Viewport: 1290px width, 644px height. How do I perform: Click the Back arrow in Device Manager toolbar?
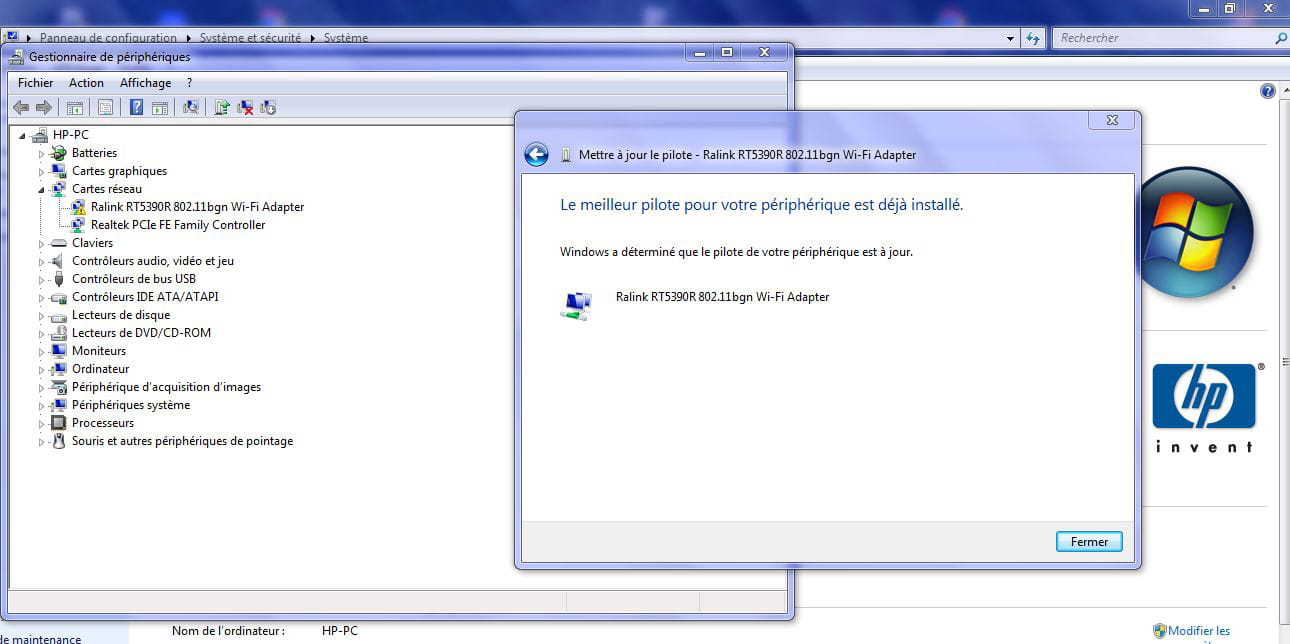point(21,107)
